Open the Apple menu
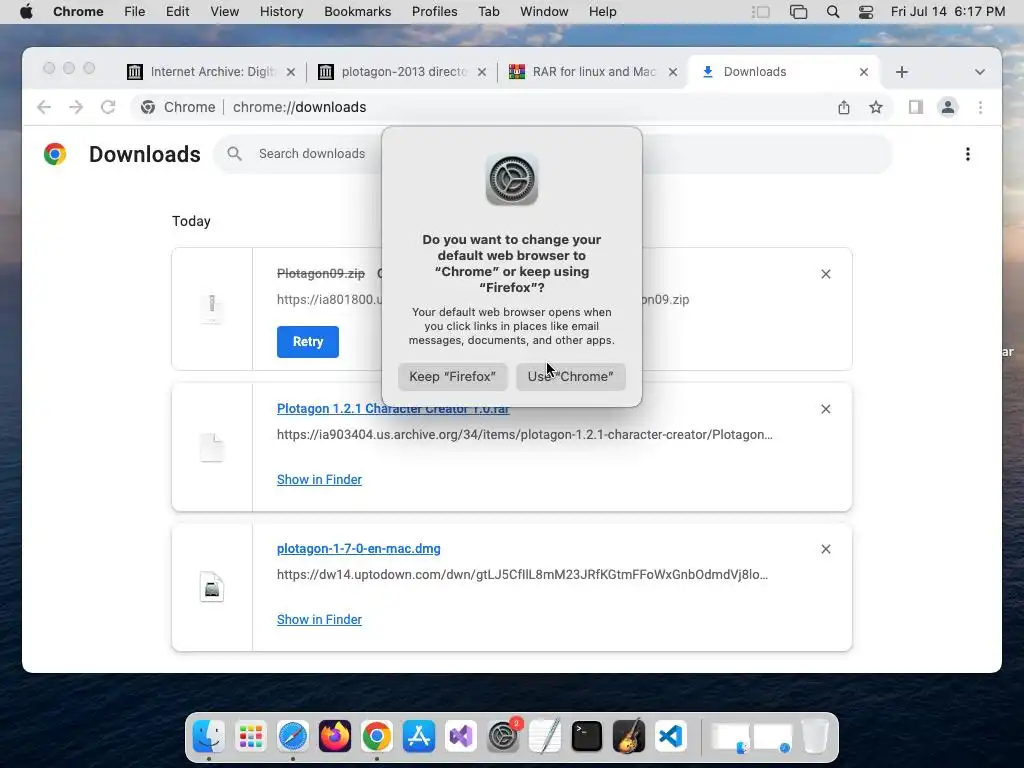Image resolution: width=1024 pixels, height=768 pixels. click(x=26, y=12)
